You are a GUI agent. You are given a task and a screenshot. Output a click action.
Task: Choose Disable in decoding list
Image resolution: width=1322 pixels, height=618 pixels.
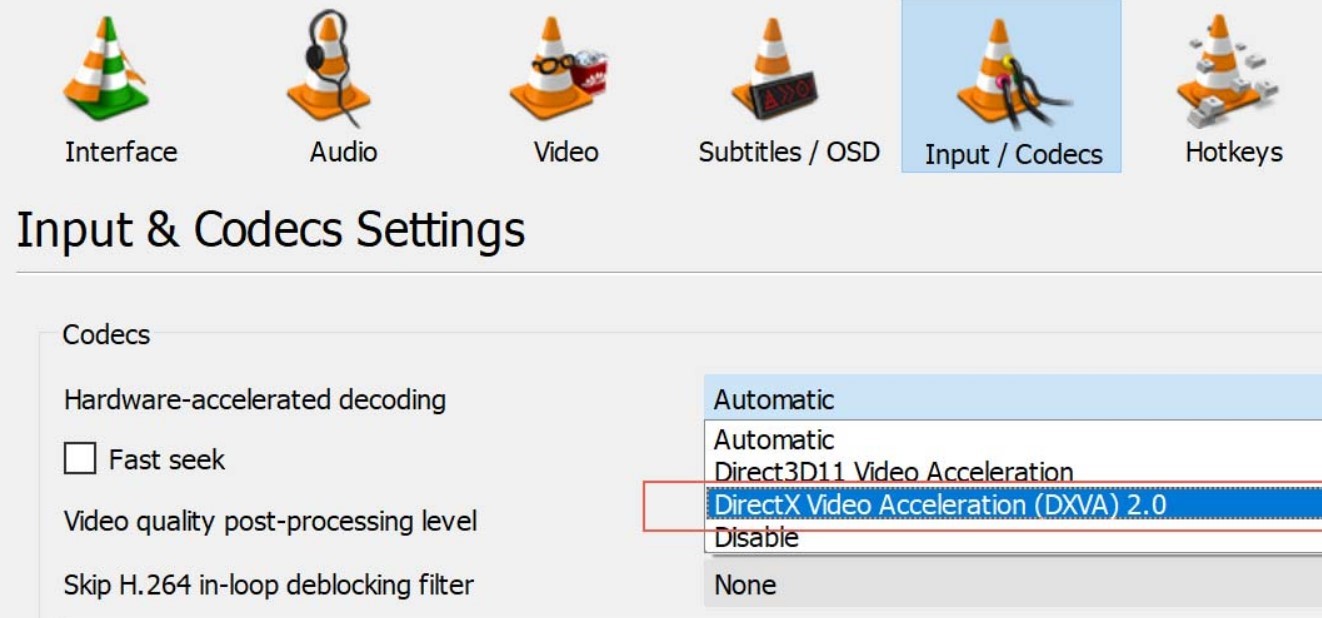[x=756, y=538]
